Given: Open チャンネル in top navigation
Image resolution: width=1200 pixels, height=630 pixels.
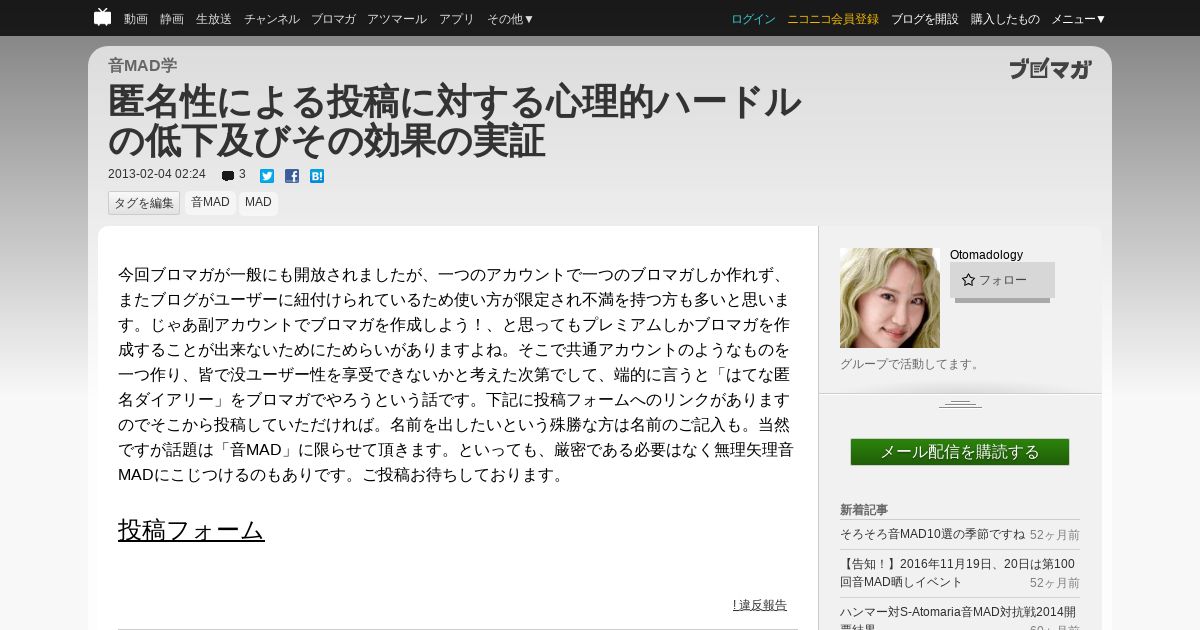Looking at the screenshot, I should tap(271, 19).
